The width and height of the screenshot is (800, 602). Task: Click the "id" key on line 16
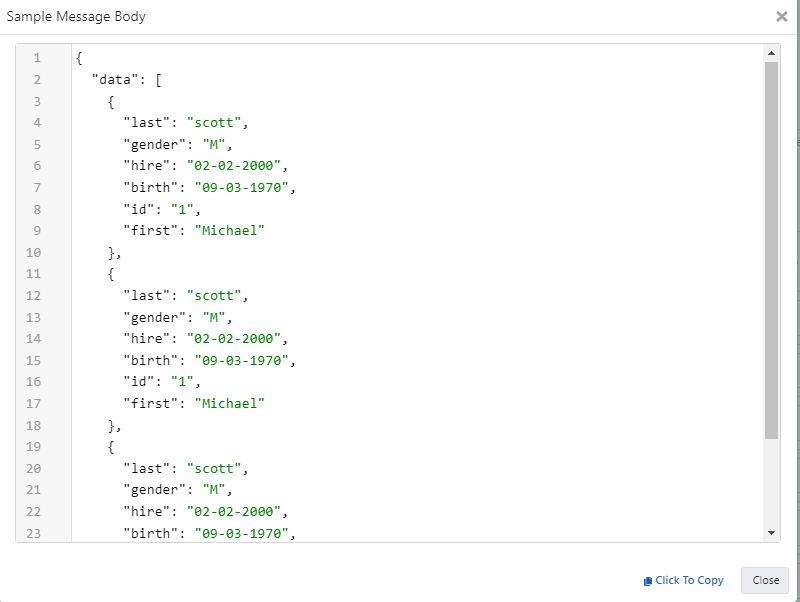coord(140,382)
